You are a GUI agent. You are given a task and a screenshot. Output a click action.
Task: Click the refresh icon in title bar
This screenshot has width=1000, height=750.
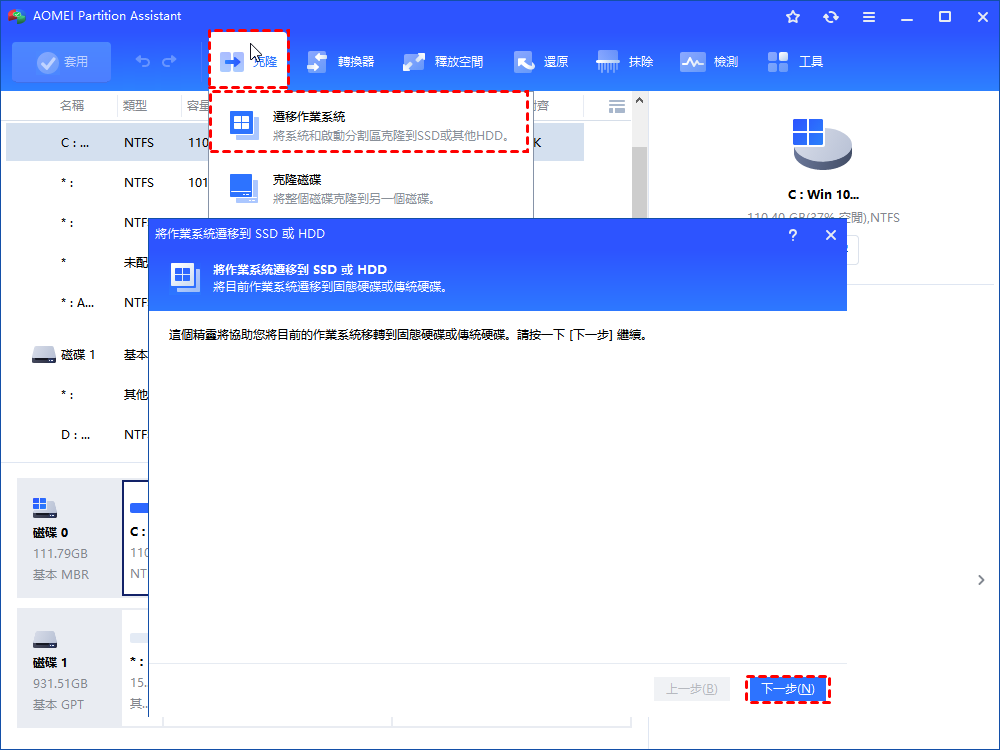[830, 17]
